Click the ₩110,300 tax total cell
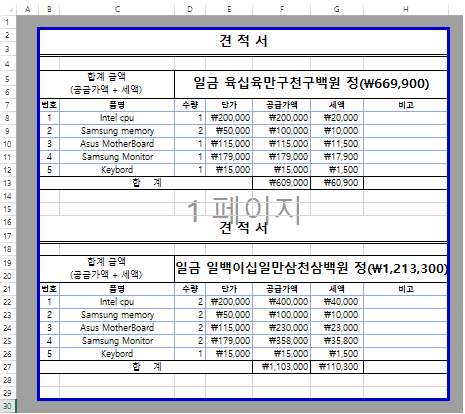This screenshot has height=414, width=465. tap(337, 367)
